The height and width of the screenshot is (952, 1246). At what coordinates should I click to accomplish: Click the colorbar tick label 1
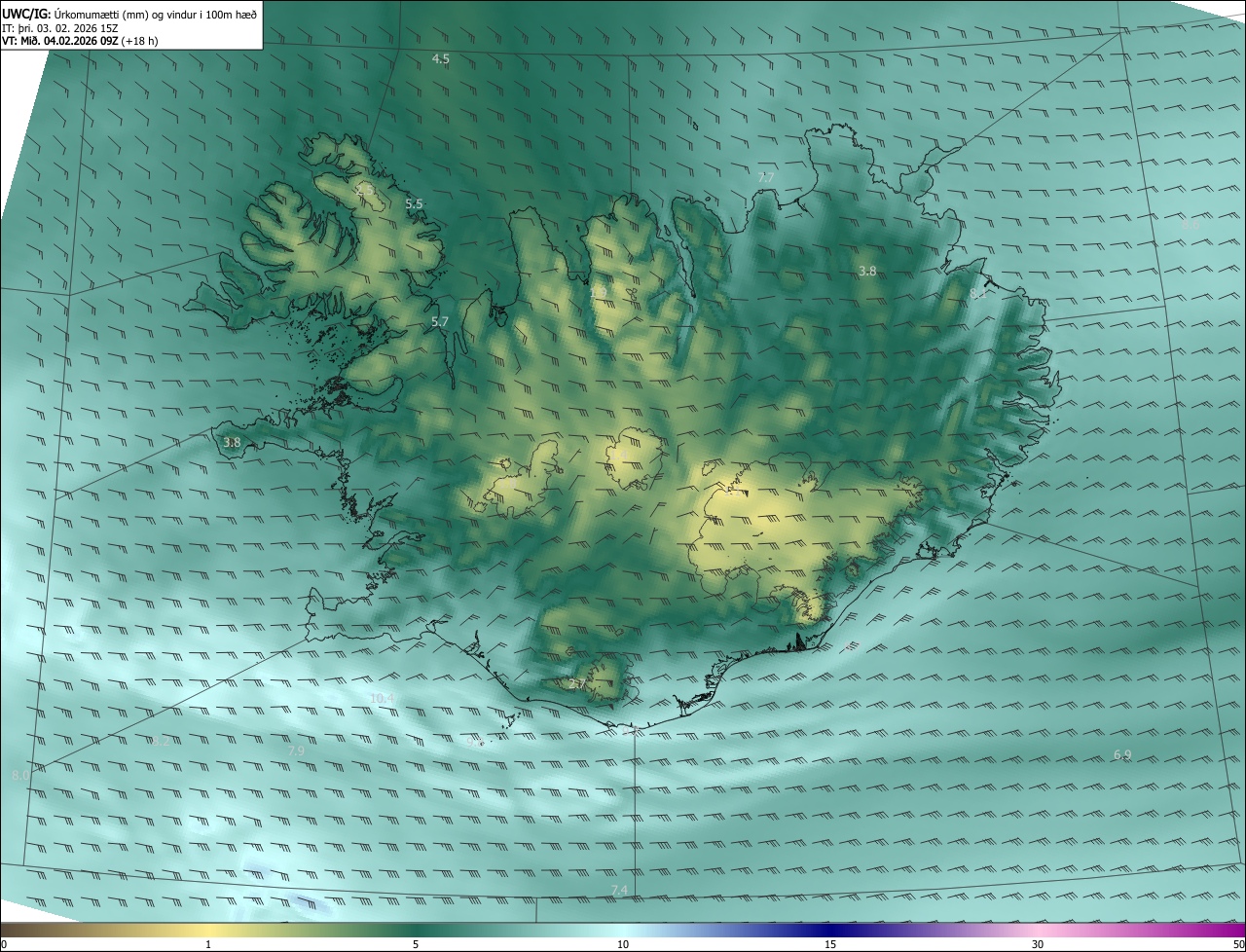[x=208, y=944]
